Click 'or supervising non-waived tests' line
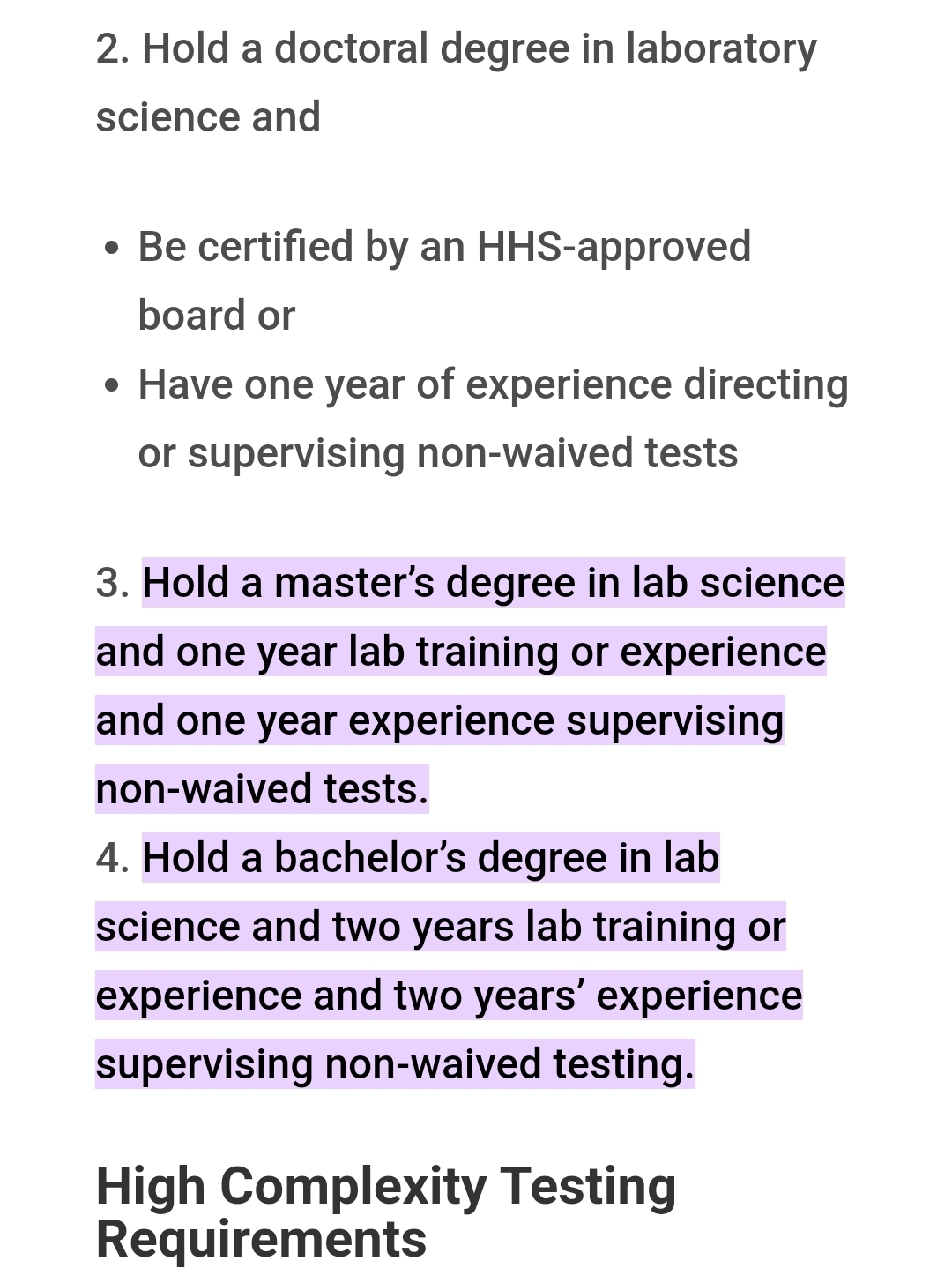952x1283 pixels. tap(437, 453)
